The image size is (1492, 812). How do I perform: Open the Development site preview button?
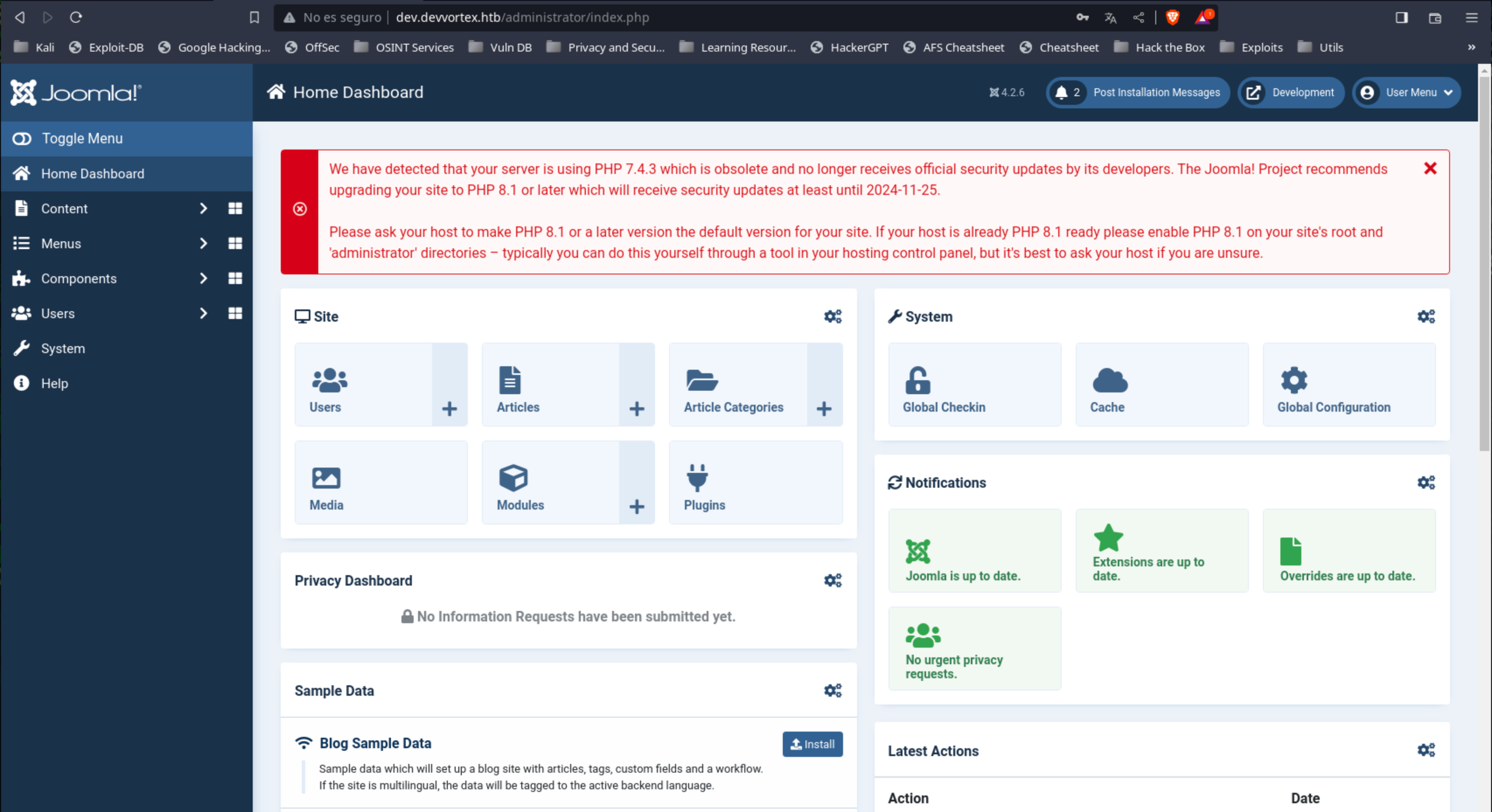(x=1291, y=93)
